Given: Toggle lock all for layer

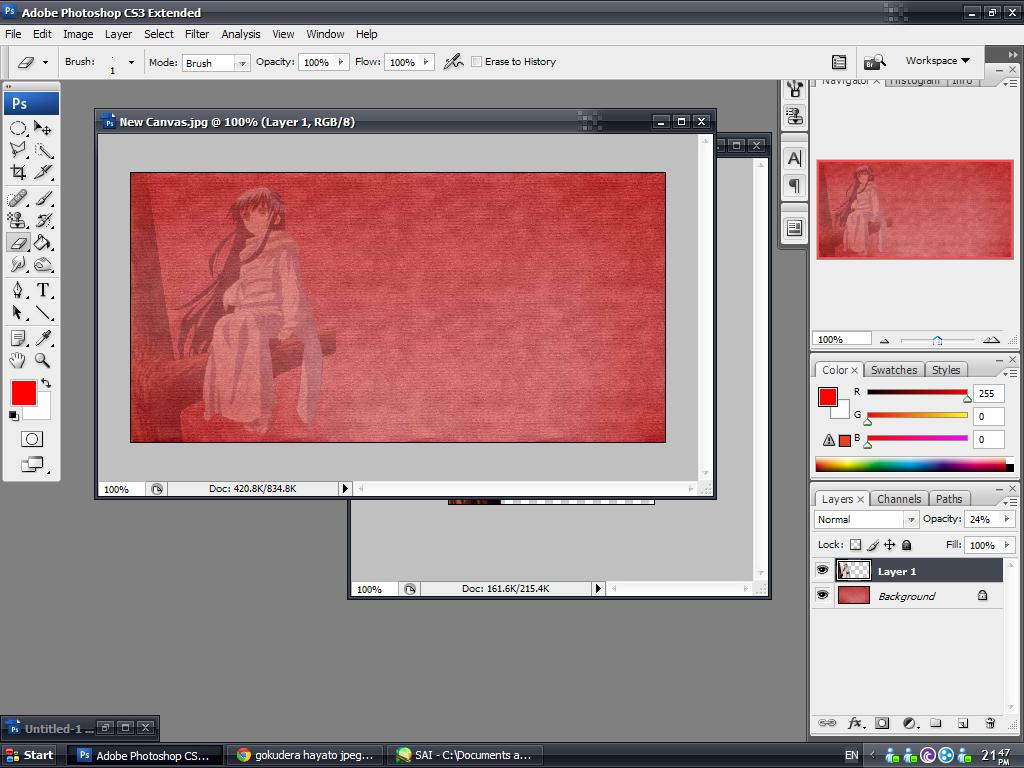Looking at the screenshot, I should pos(906,545).
